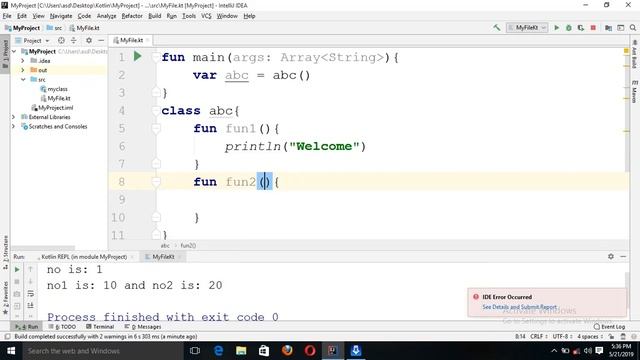Expand External Libraries node
640x360 pixels.
pos(13,117)
